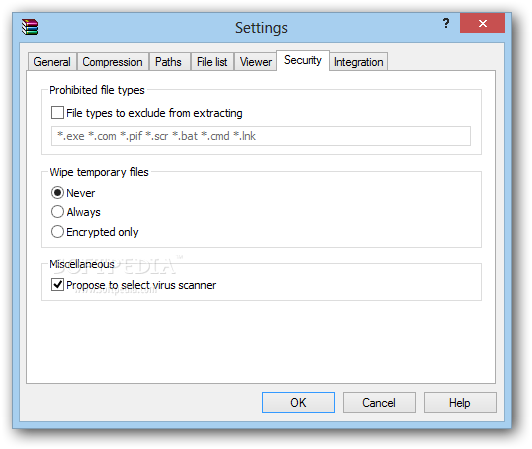Click the Cancel button

[x=379, y=403]
